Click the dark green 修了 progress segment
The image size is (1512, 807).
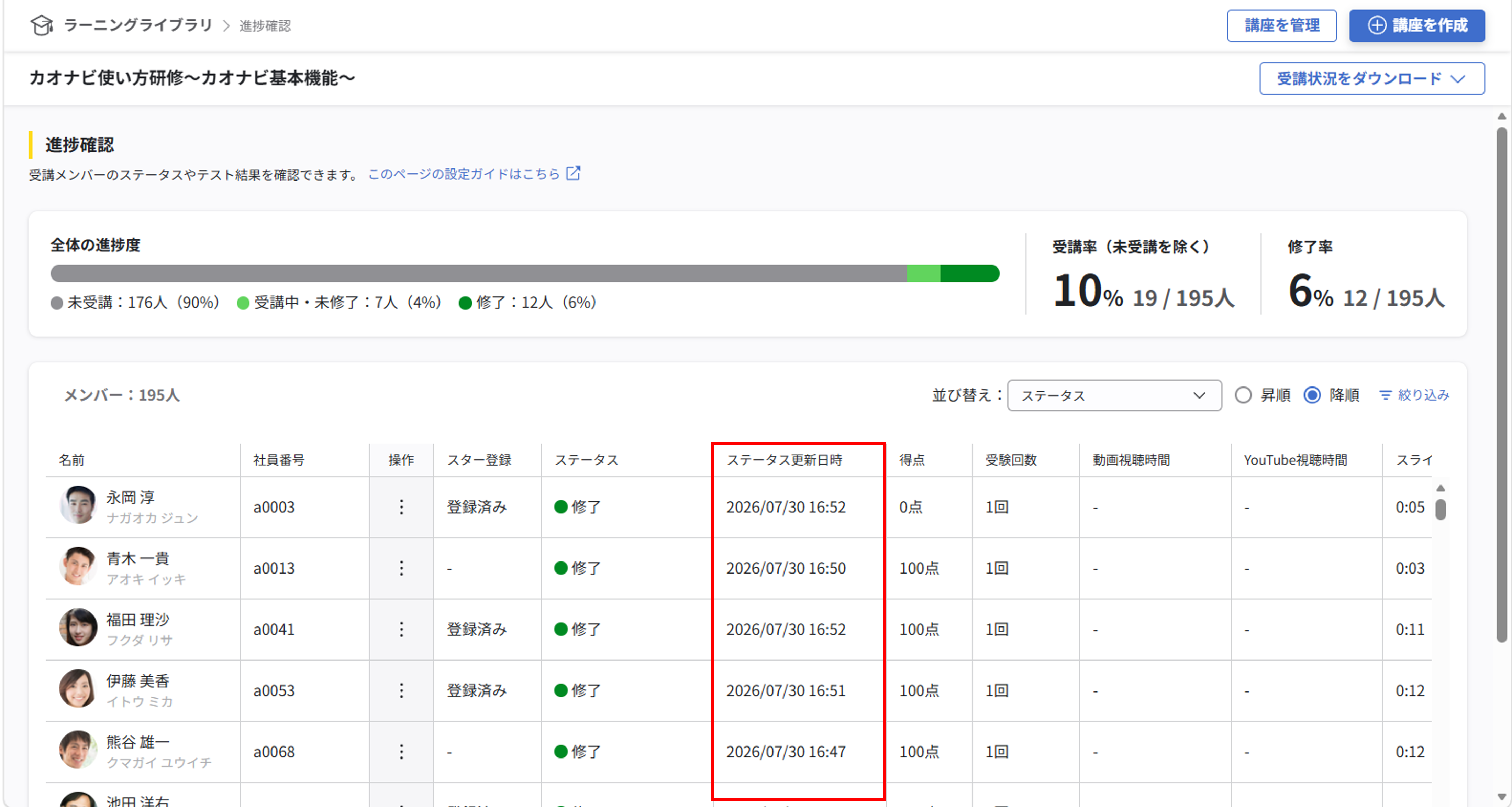click(x=970, y=273)
